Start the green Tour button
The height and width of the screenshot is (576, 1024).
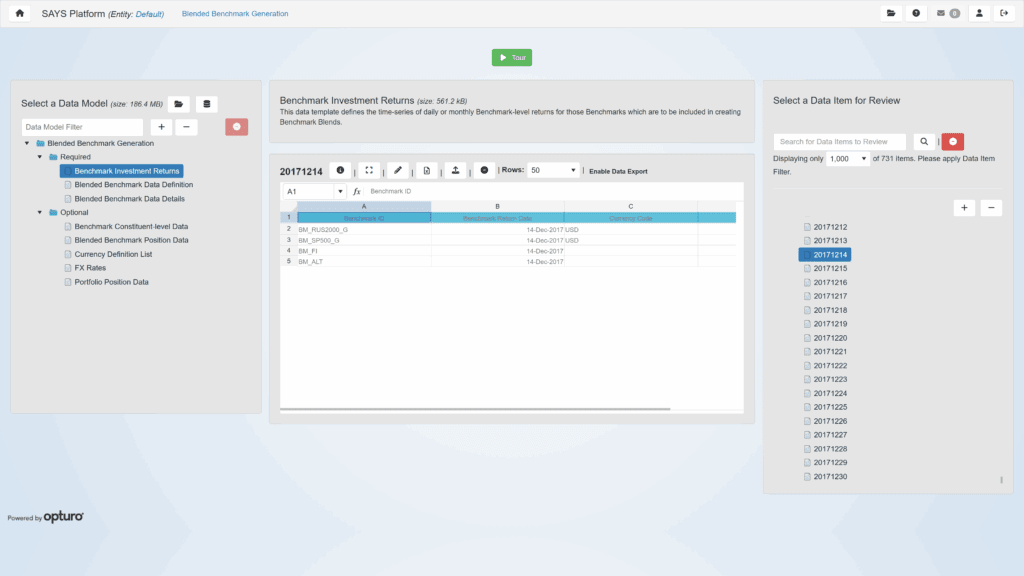[x=512, y=58]
